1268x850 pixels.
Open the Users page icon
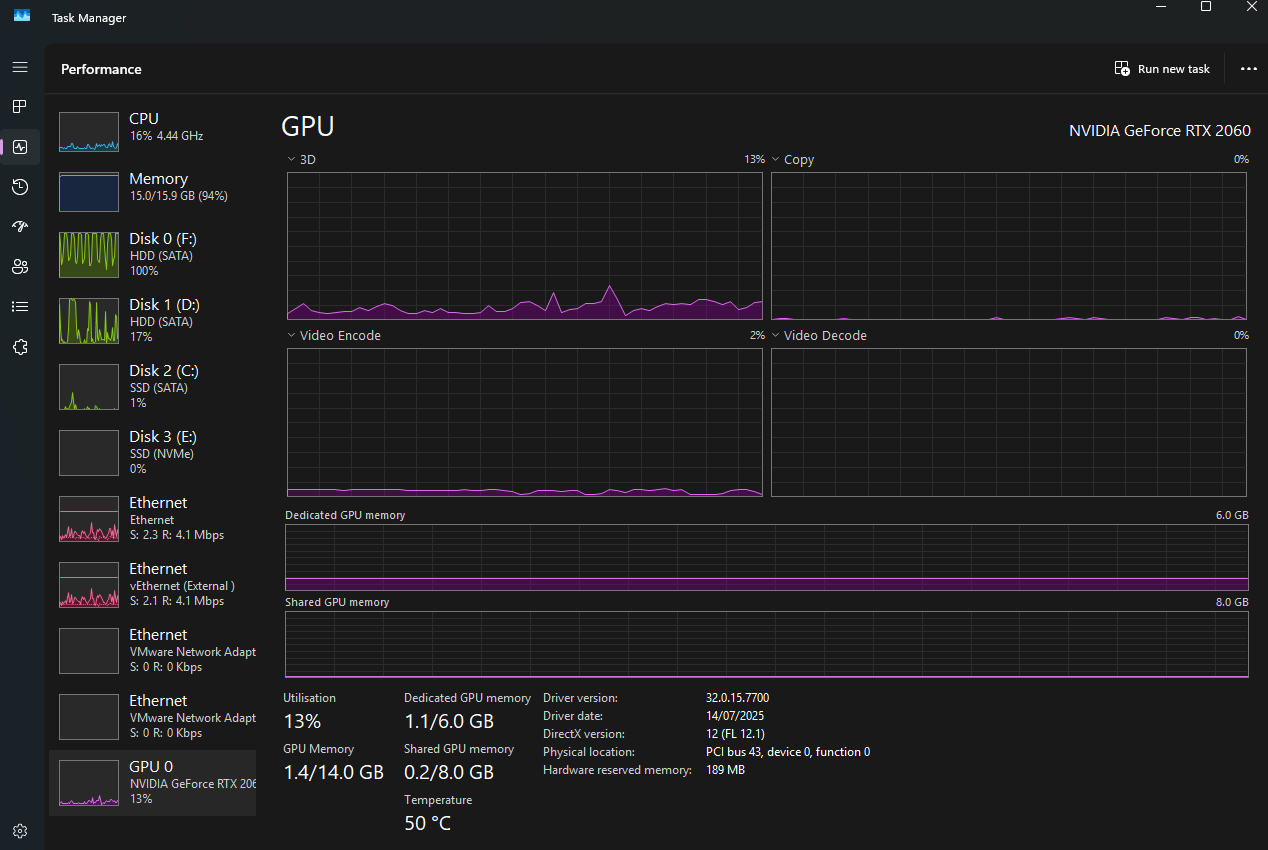(x=20, y=267)
